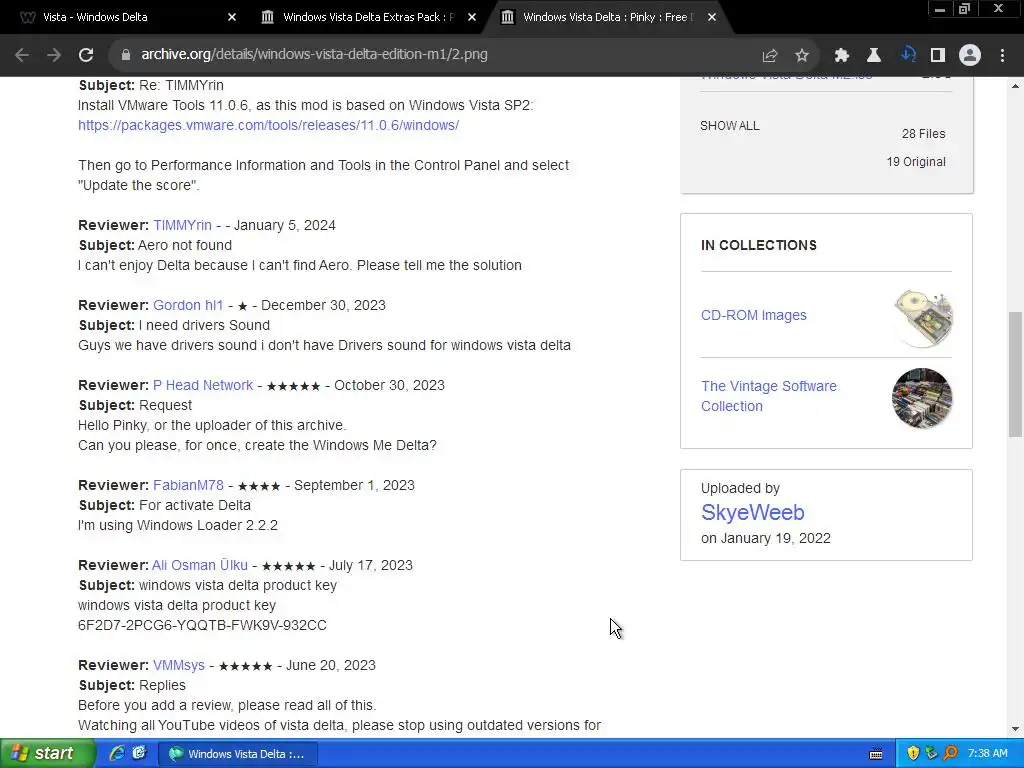Click the share page icon in address bar

click(x=770, y=55)
